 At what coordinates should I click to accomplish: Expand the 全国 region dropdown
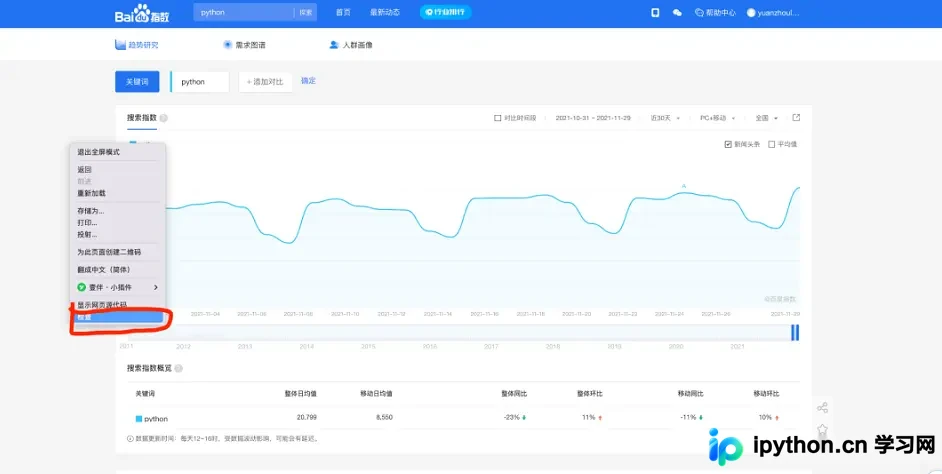coord(767,118)
